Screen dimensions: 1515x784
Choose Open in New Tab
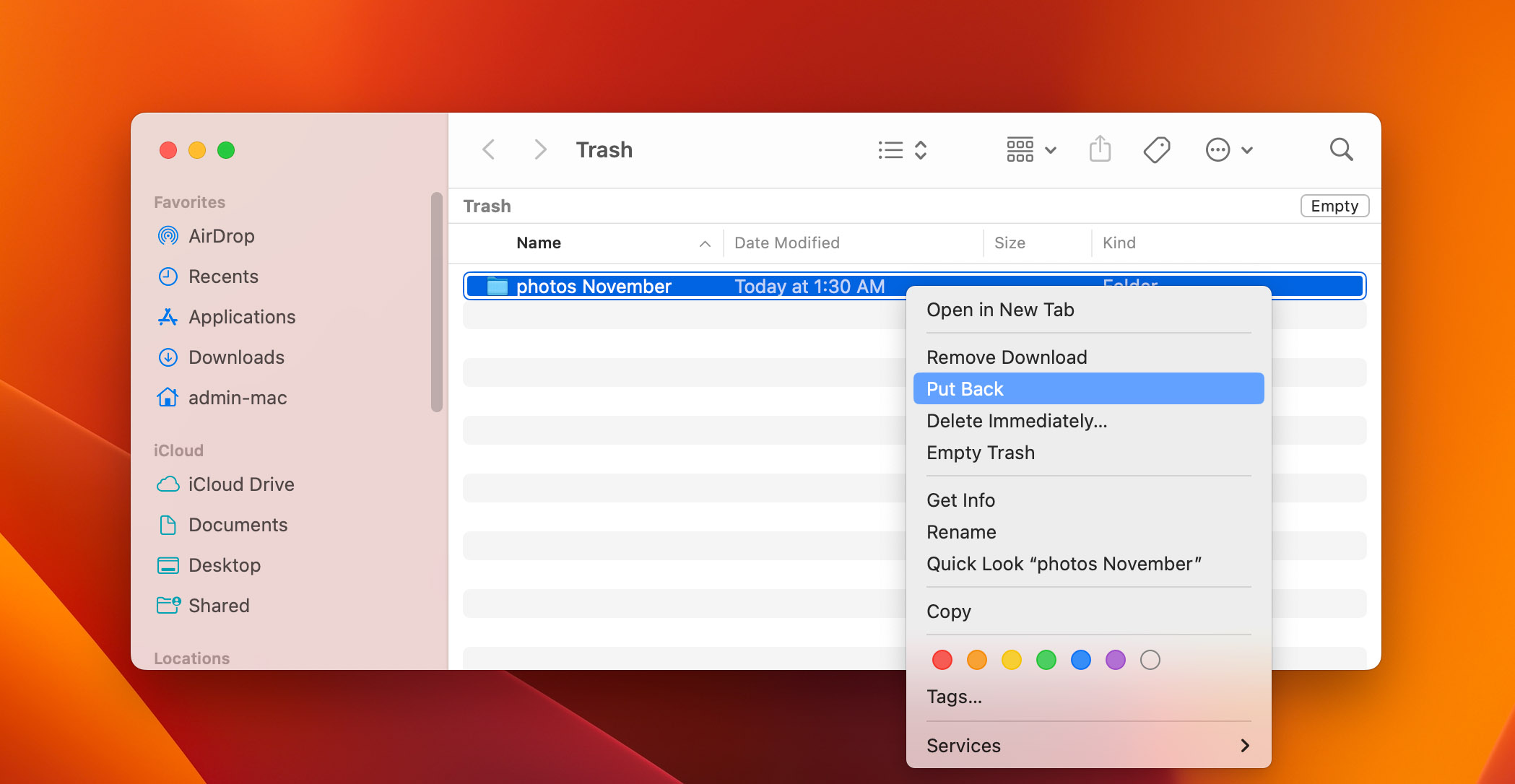[1088, 310]
